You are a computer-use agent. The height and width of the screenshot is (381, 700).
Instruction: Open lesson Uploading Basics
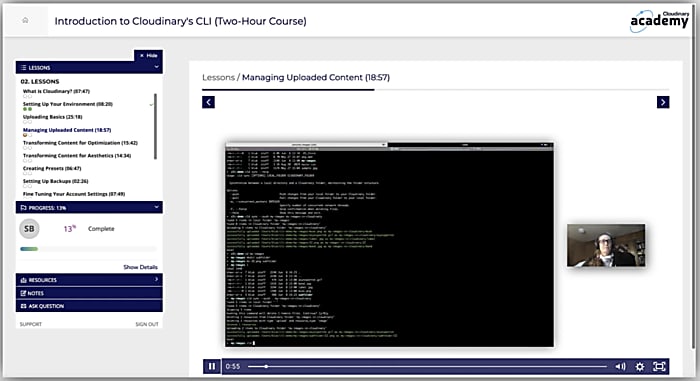(x=53, y=117)
